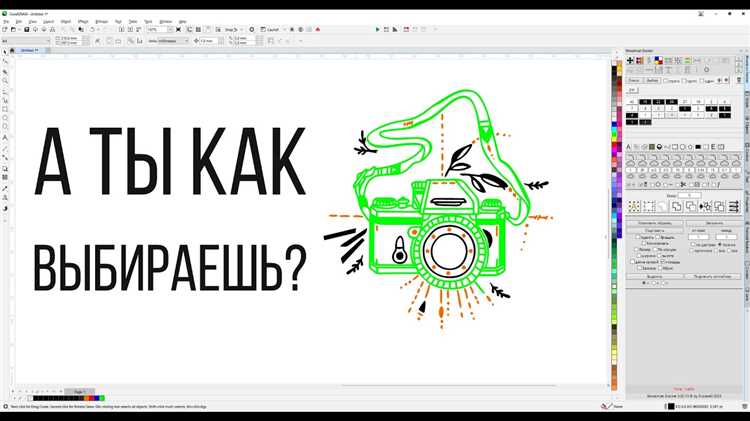The image size is (750, 421).
Task: Click the green Play macro icon
Action: [377, 29]
